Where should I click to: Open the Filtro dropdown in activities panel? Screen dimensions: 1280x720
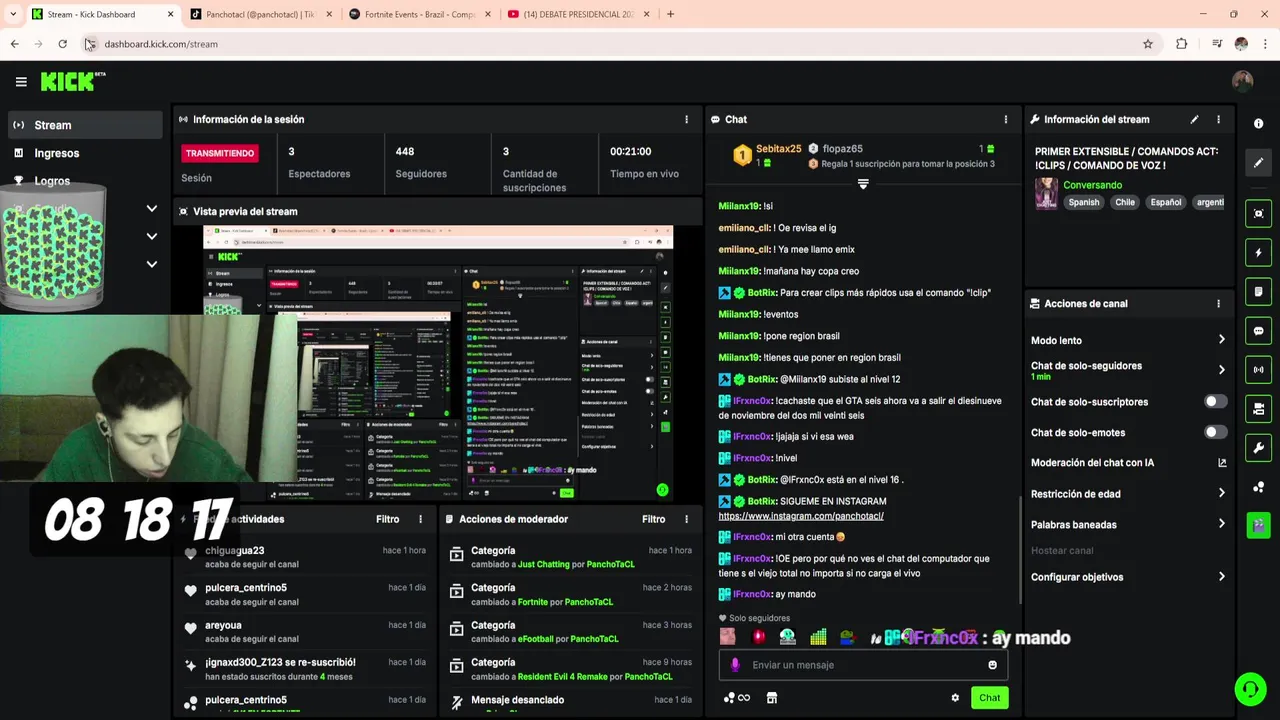pos(387,519)
